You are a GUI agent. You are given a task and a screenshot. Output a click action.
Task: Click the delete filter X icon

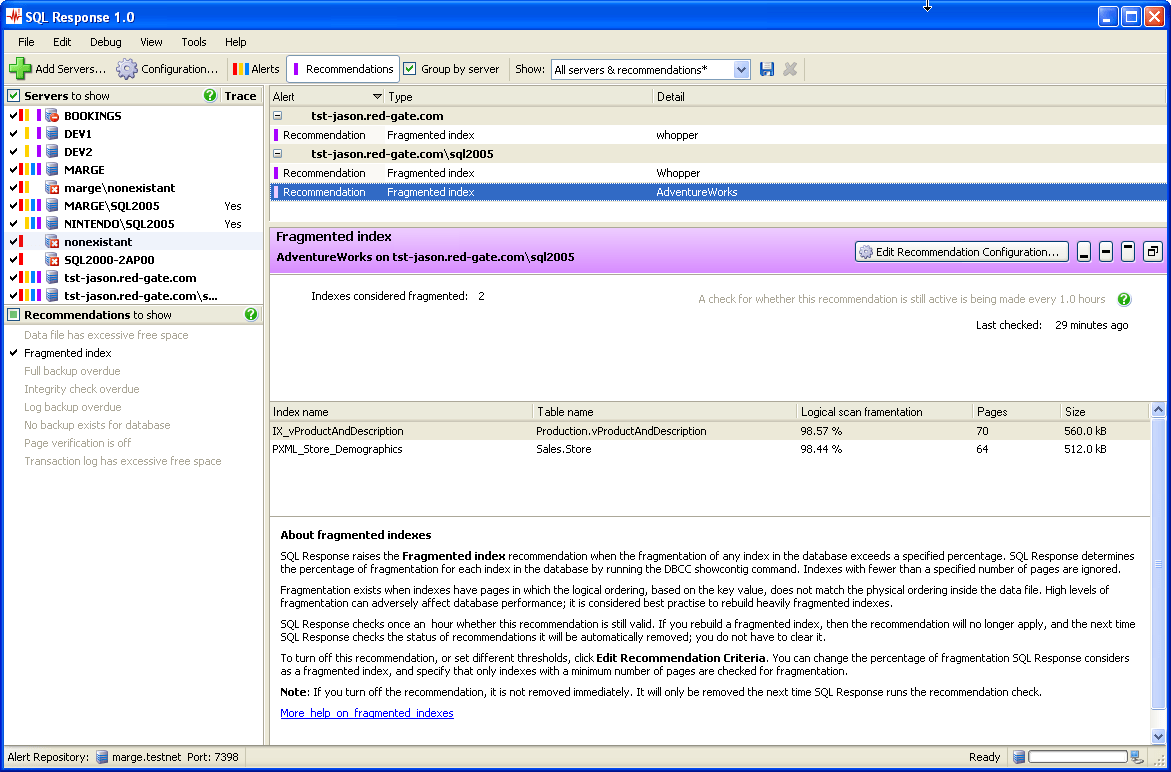(790, 69)
